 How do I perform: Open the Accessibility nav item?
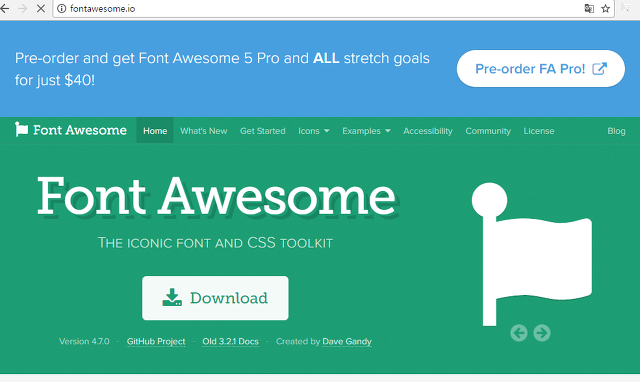pyautogui.click(x=428, y=131)
